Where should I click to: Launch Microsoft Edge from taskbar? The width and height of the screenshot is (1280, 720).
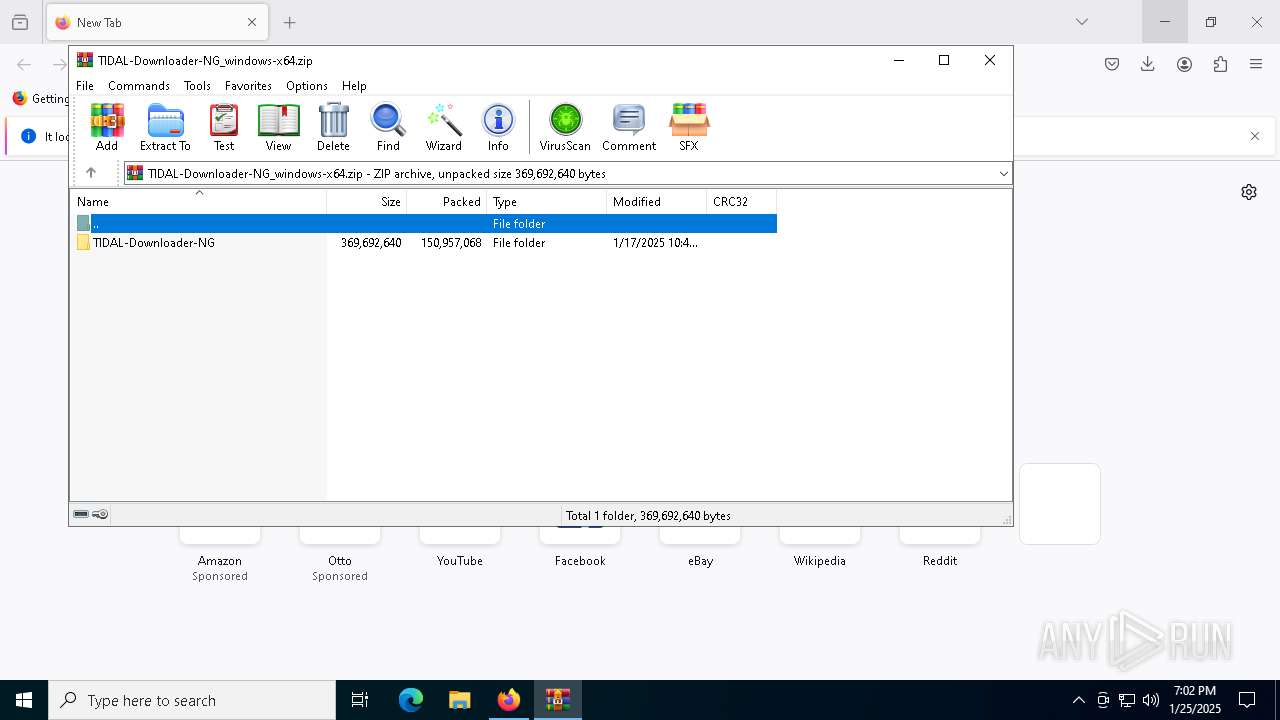(x=411, y=700)
